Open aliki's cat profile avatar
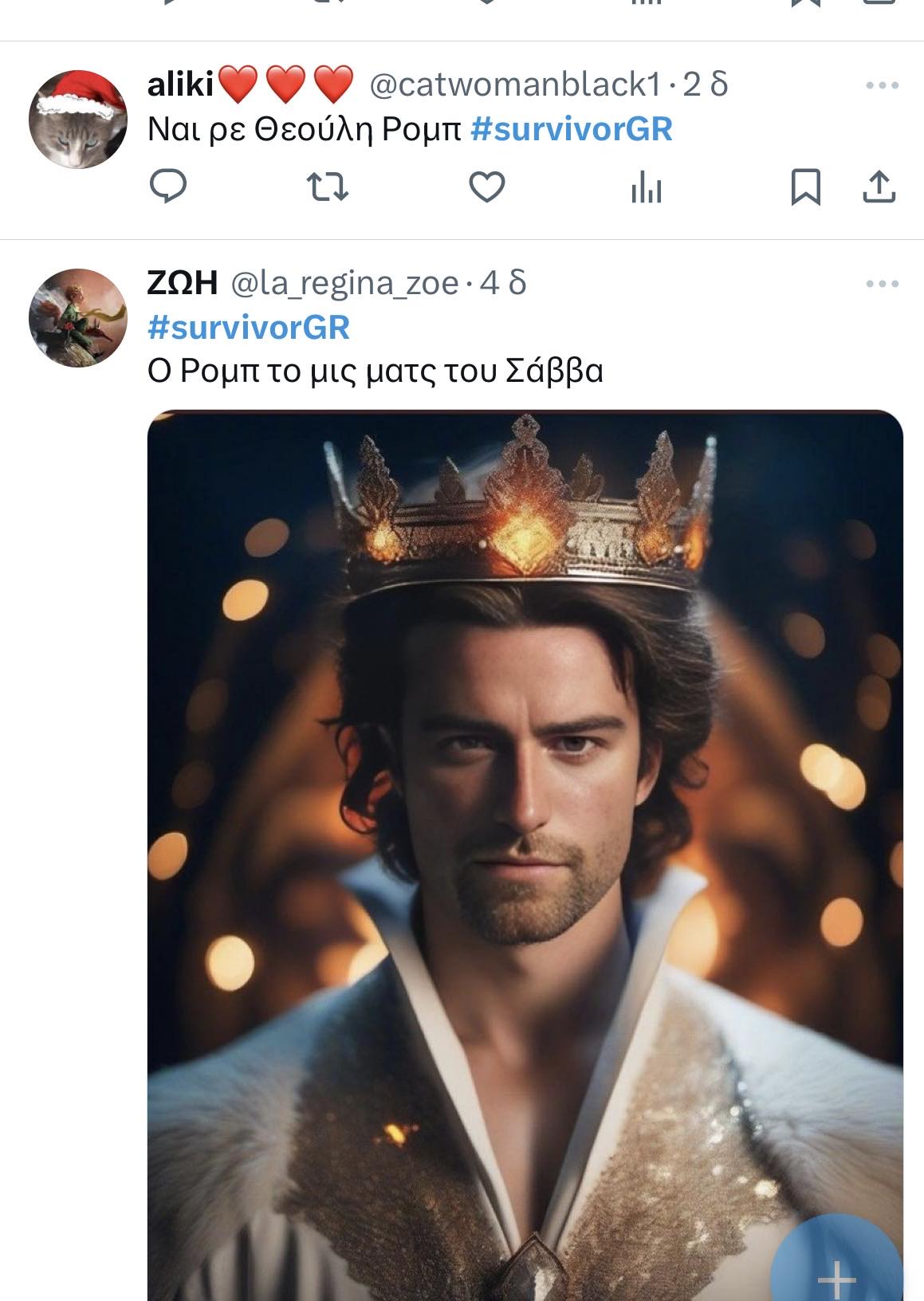 [77, 120]
